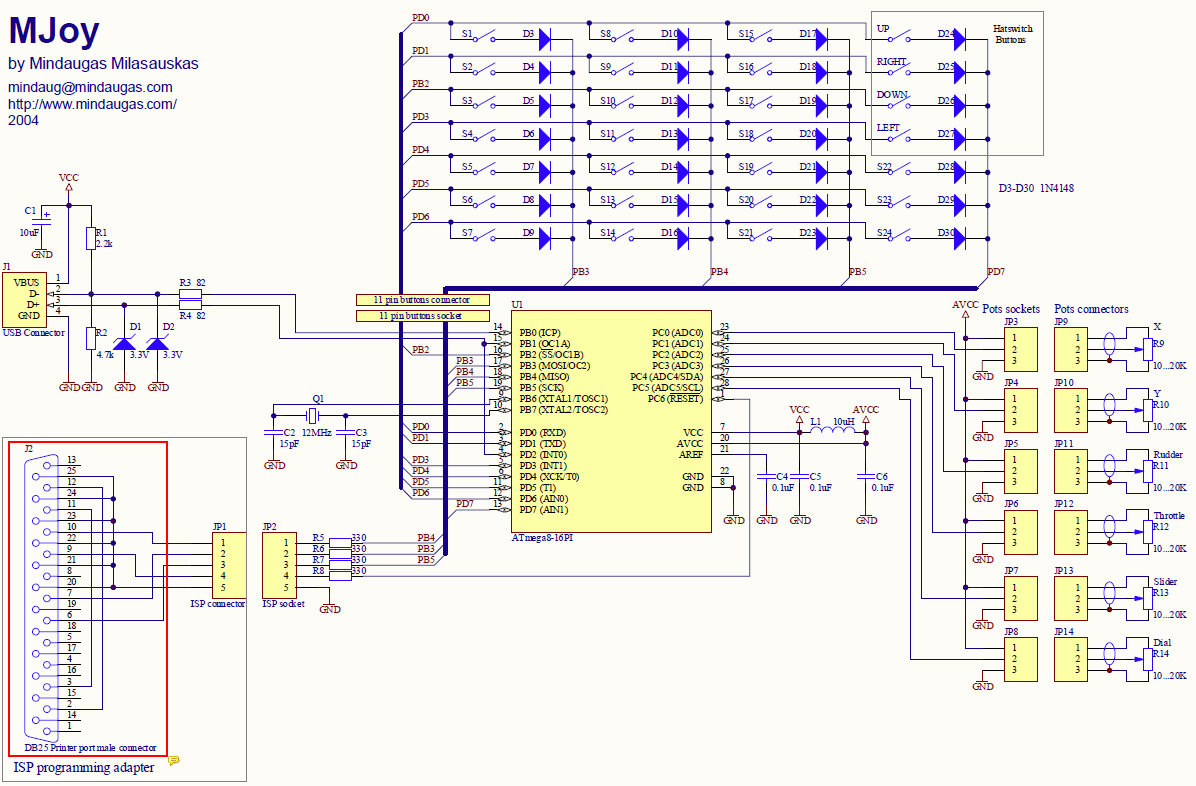Select the Q1 12MHz crystal symbol

(x=312, y=415)
